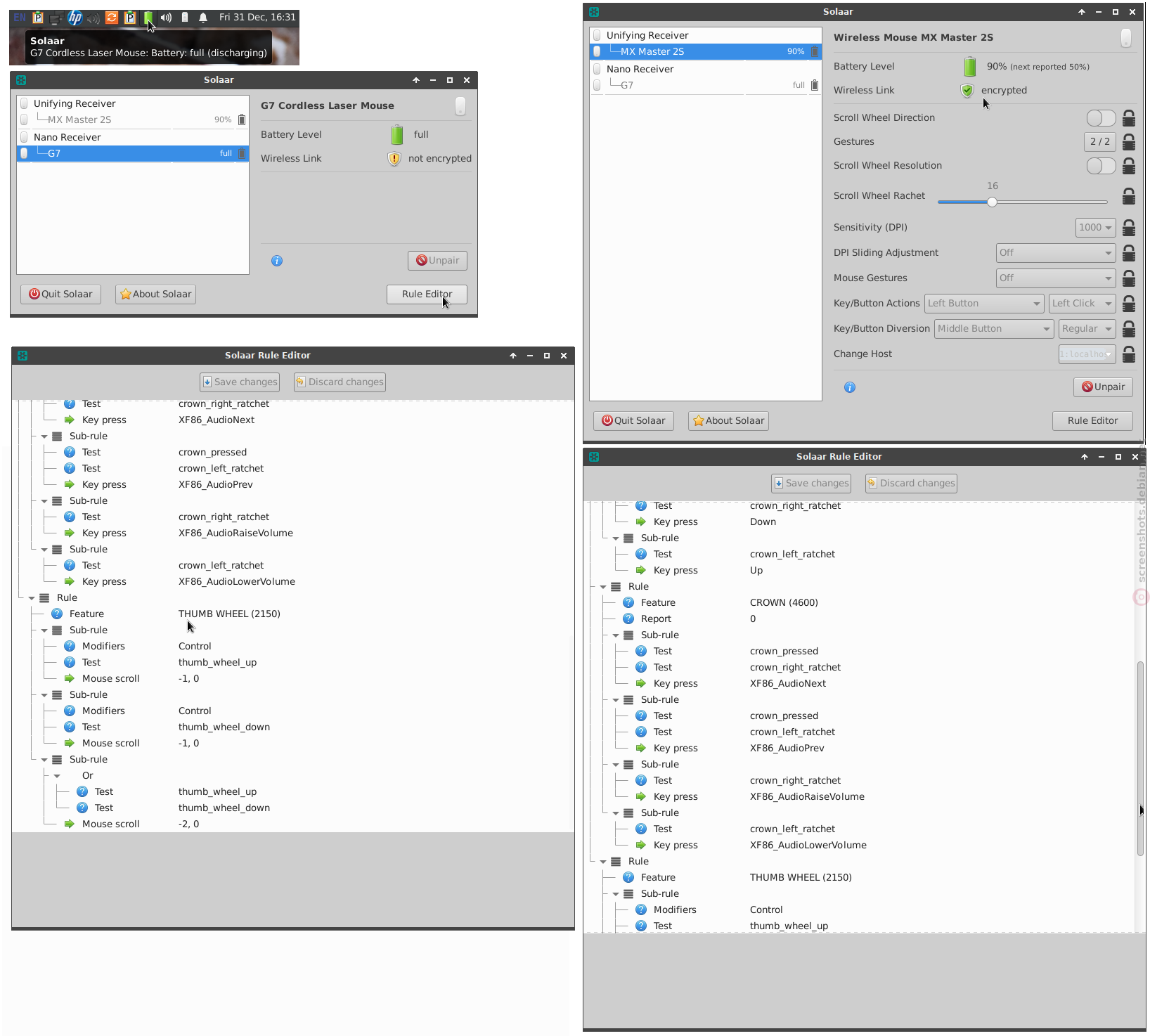Click the green Solaar battery tray icon

point(148,17)
